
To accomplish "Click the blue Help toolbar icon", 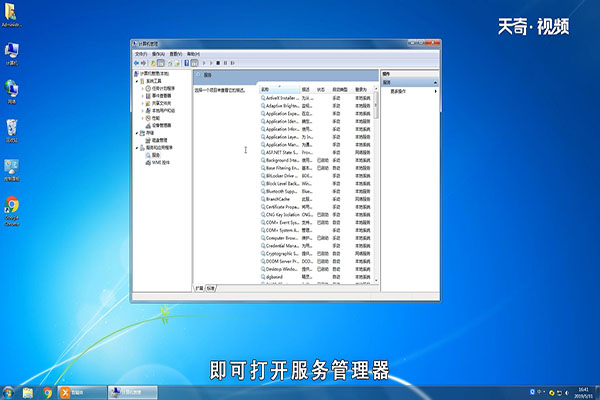I will point(187,63).
